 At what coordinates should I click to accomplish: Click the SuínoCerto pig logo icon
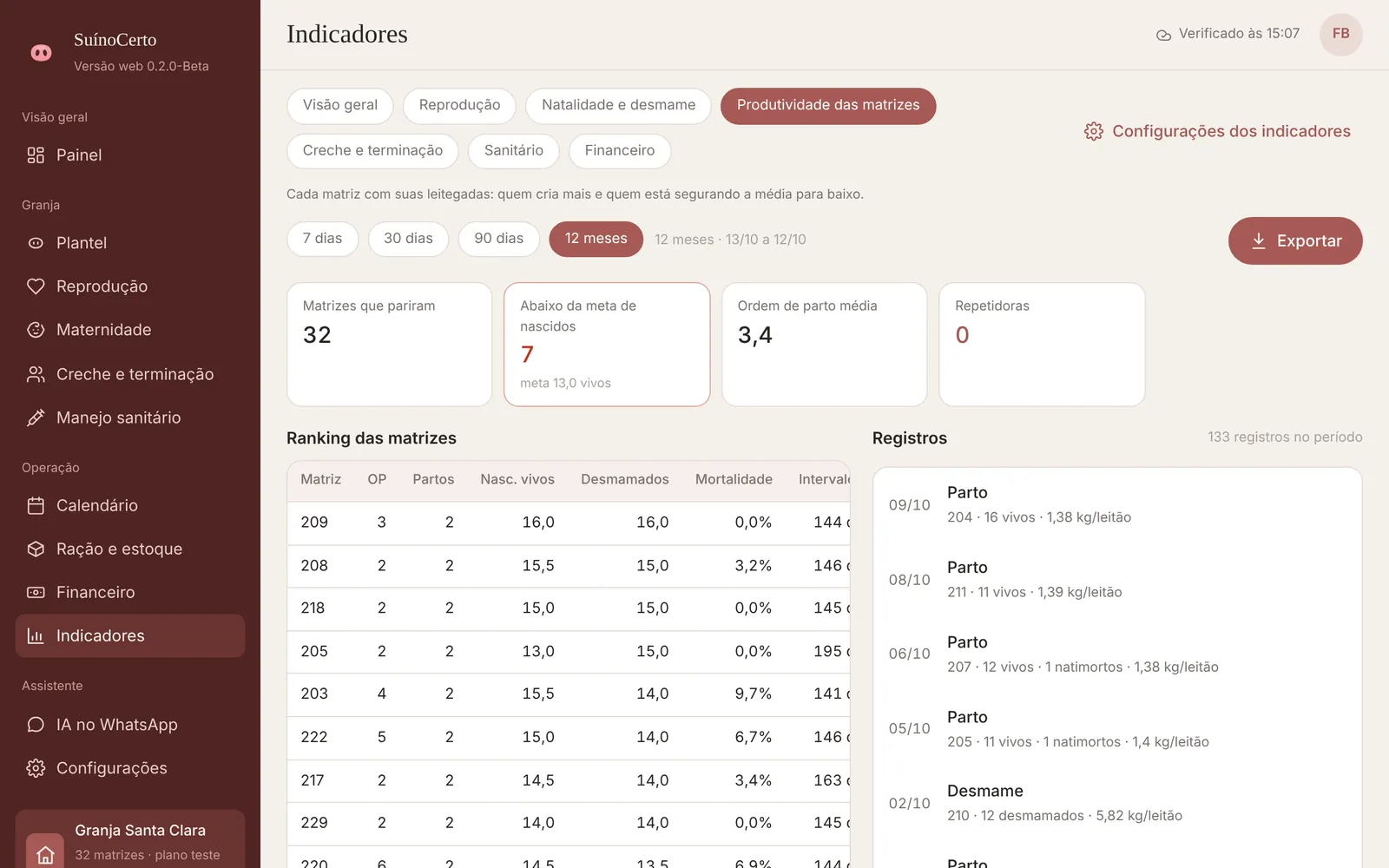click(x=41, y=53)
